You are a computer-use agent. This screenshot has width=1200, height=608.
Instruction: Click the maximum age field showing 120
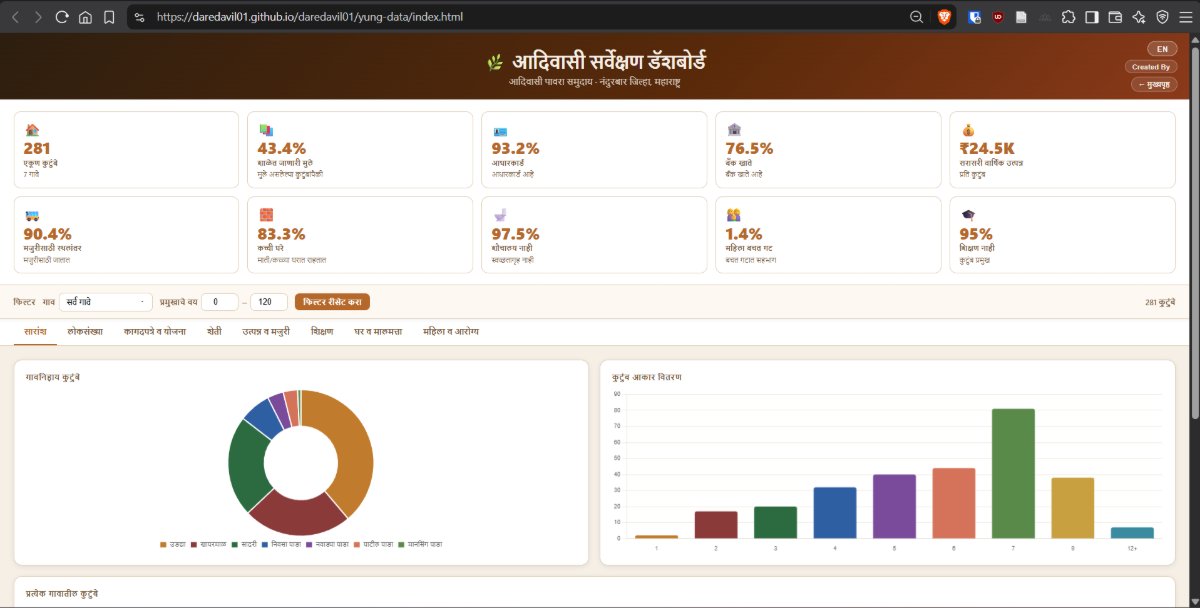pos(268,302)
